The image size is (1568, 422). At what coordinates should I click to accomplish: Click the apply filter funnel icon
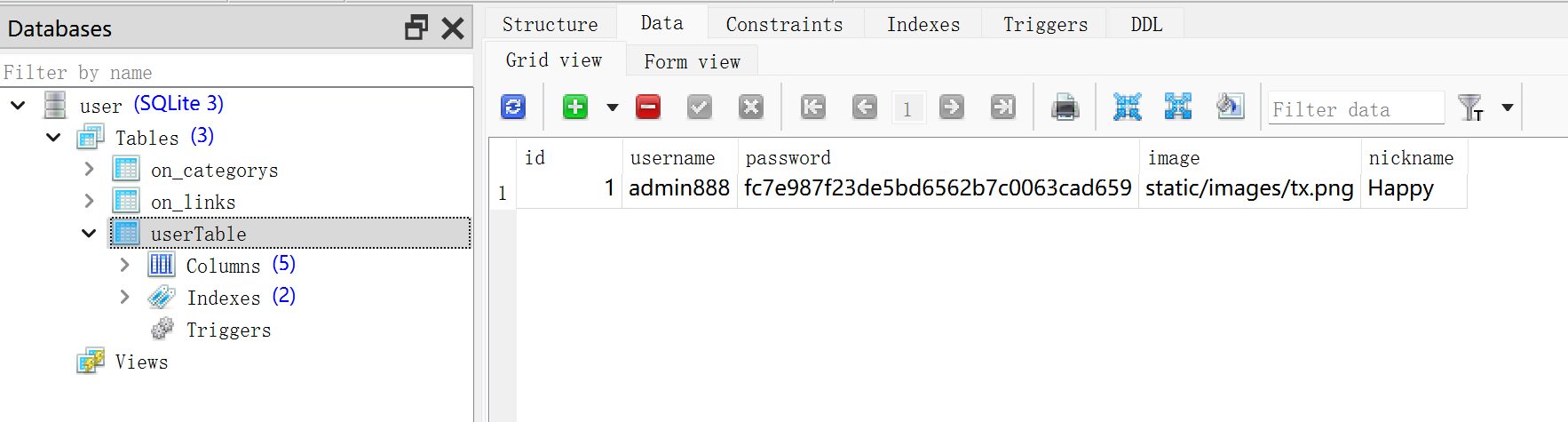pyautogui.click(x=1470, y=107)
